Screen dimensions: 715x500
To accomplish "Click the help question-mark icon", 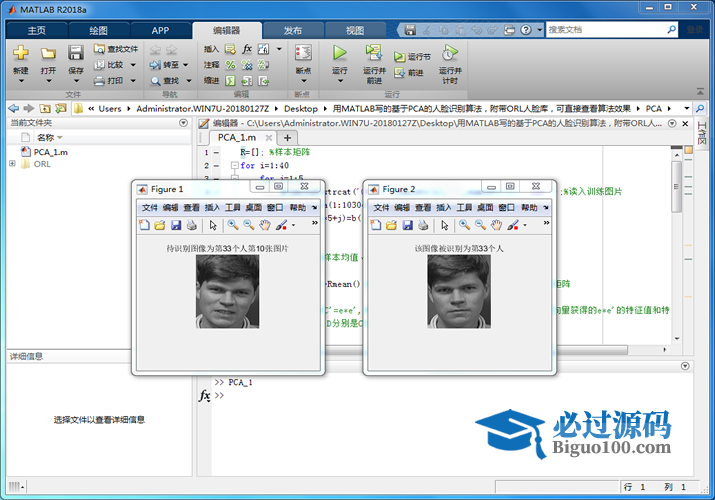I will [526, 30].
